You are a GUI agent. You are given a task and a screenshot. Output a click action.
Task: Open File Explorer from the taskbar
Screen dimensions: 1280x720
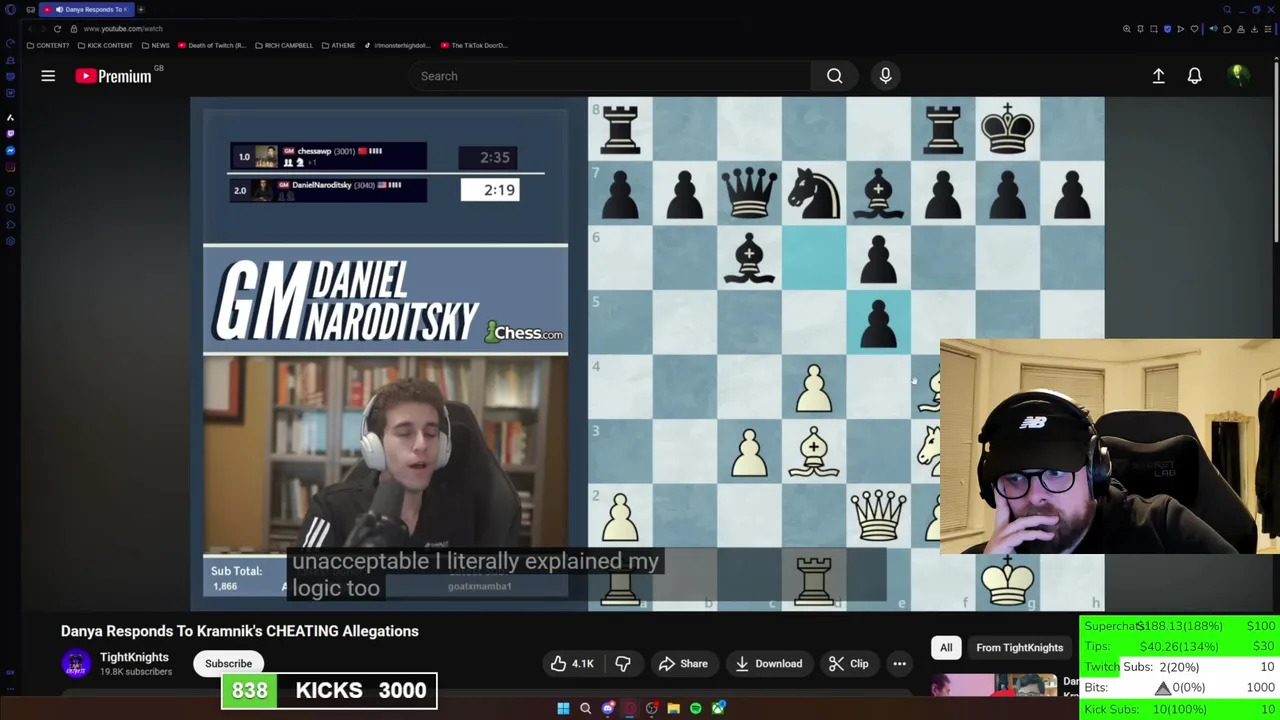[x=674, y=709]
